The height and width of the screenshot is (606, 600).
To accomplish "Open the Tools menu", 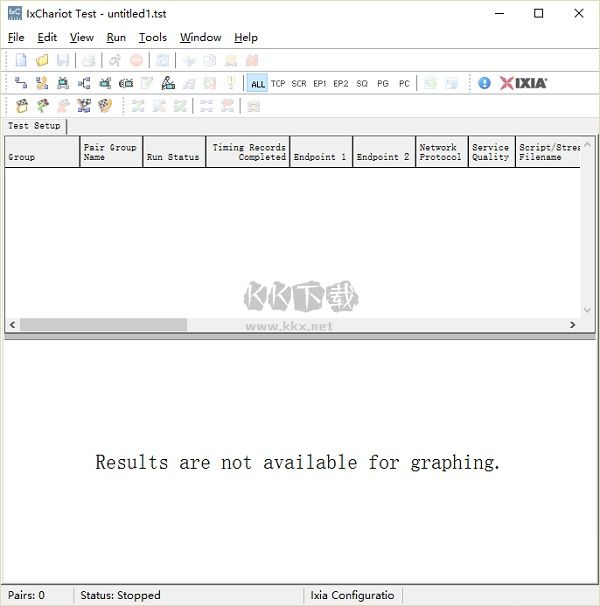I will pos(153,37).
